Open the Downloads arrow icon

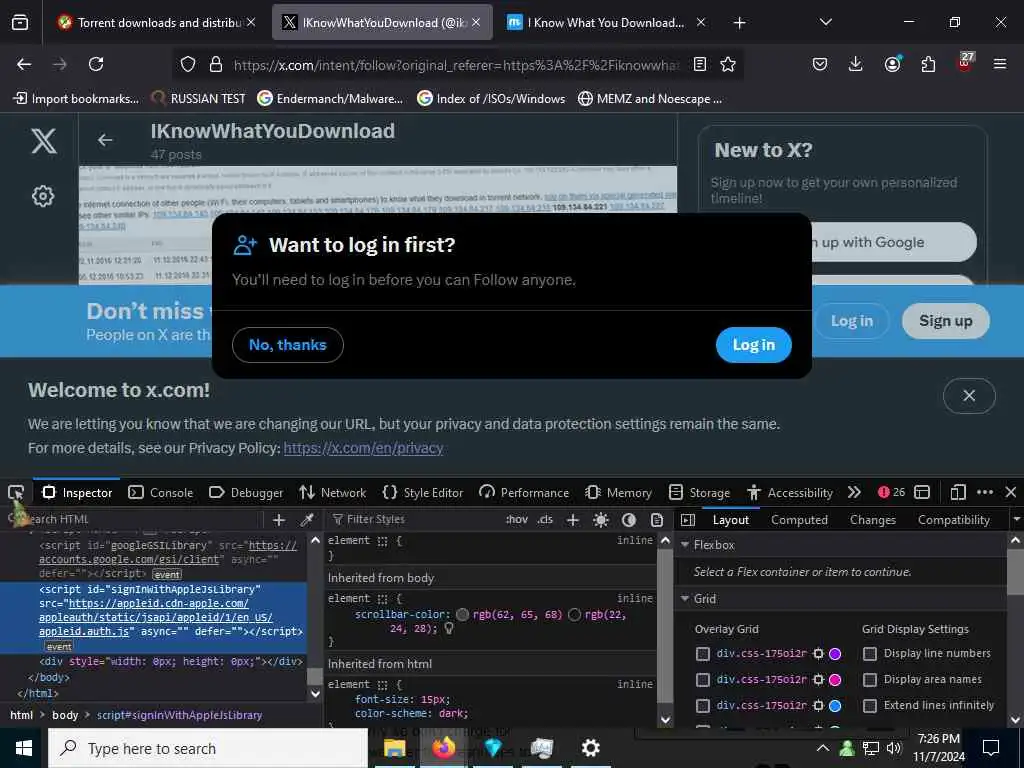(856, 64)
